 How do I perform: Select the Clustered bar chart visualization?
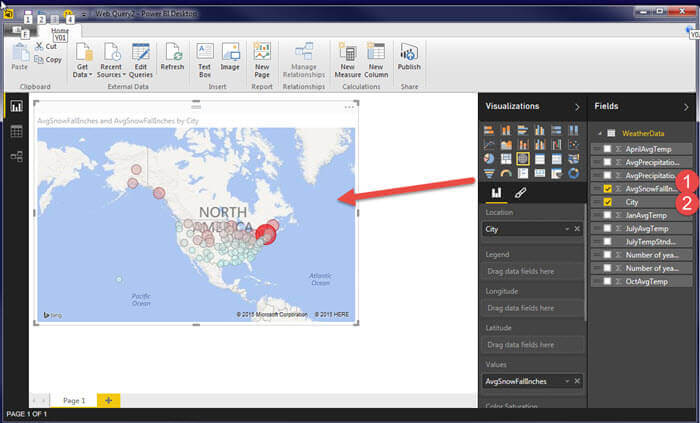(x=523, y=130)
